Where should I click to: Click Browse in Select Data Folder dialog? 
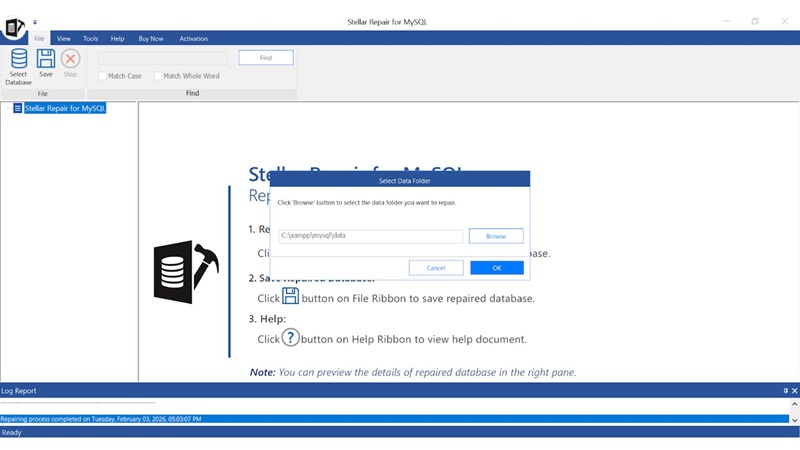pyautogui.click(x=496, y=236)
